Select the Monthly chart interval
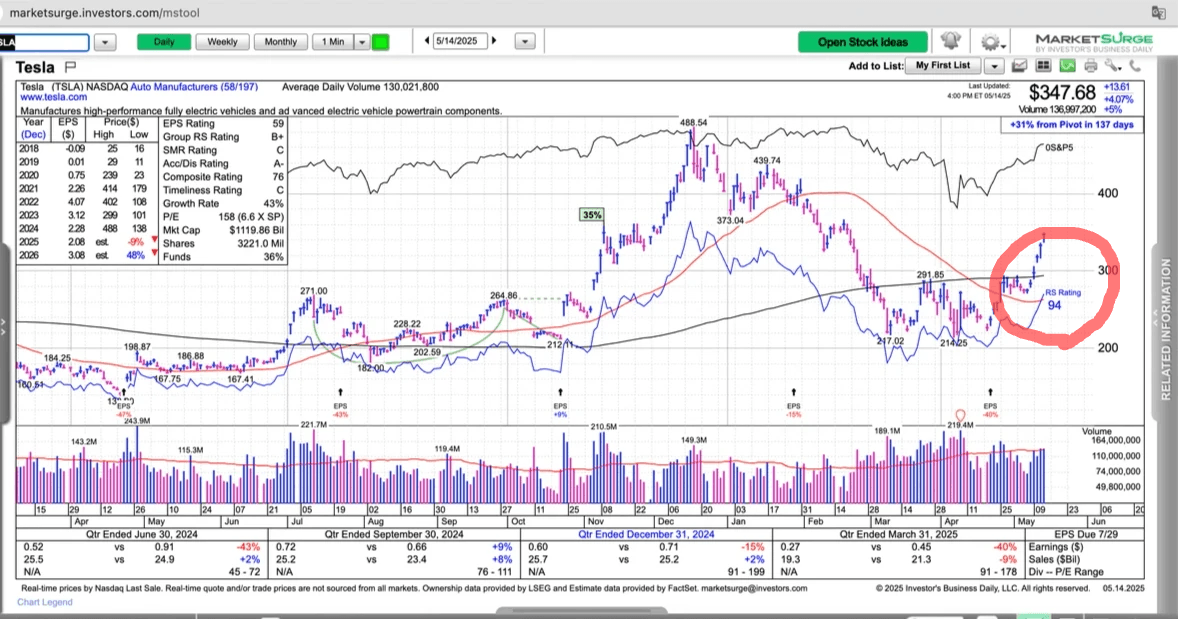 [281, 42]
